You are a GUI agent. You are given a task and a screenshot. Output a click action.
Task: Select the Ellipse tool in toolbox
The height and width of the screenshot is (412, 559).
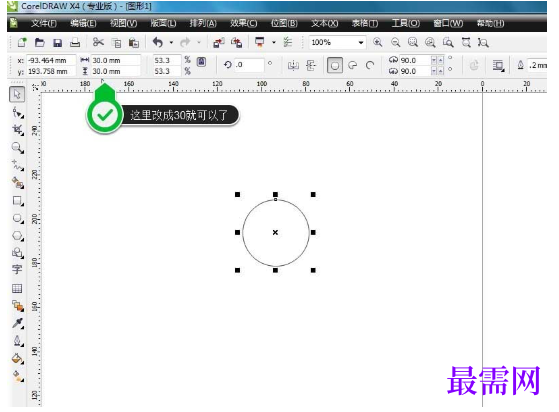coord(17,218)
